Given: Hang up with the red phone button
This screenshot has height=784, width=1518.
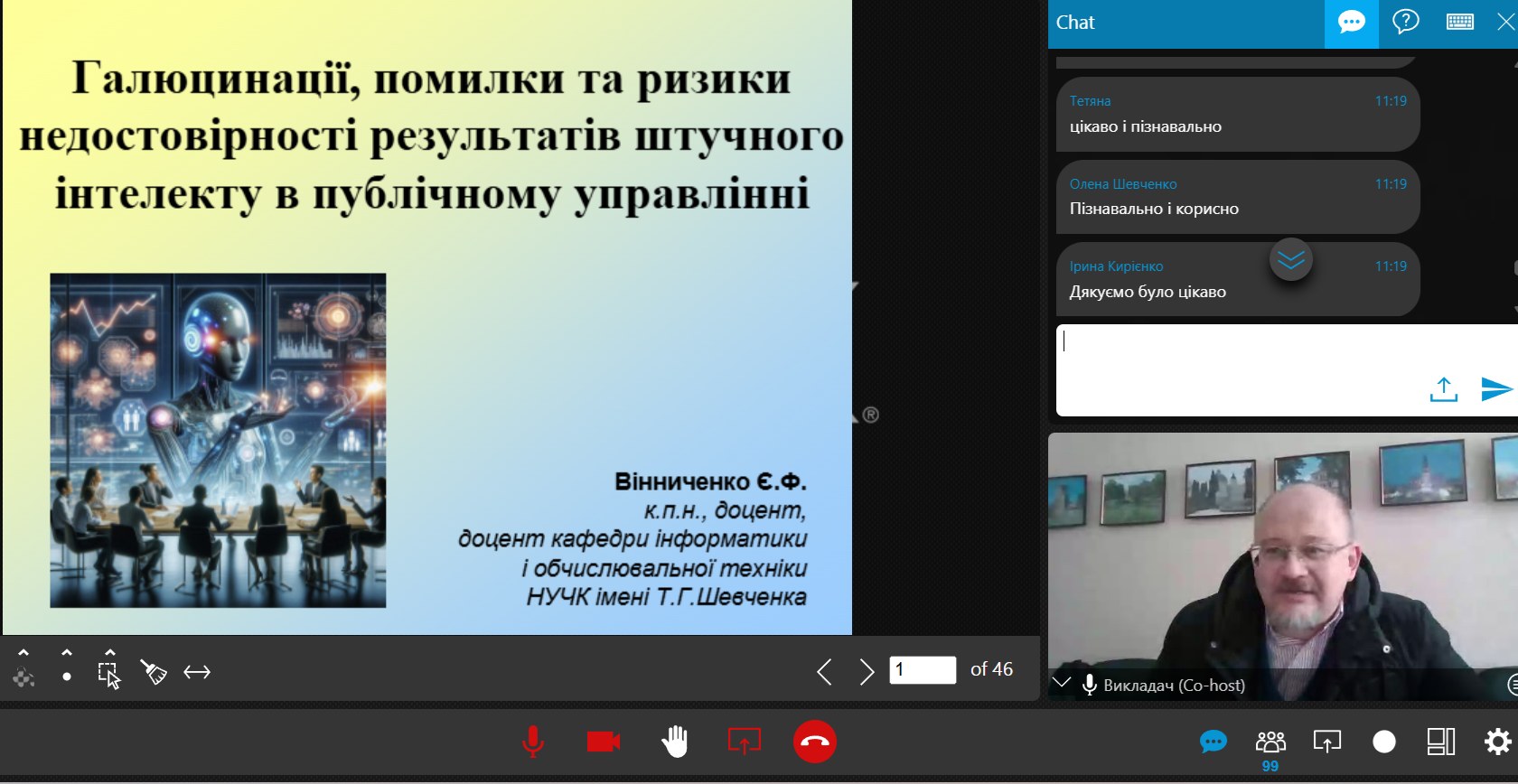Looking at the screenshot, I should (815, 742).
